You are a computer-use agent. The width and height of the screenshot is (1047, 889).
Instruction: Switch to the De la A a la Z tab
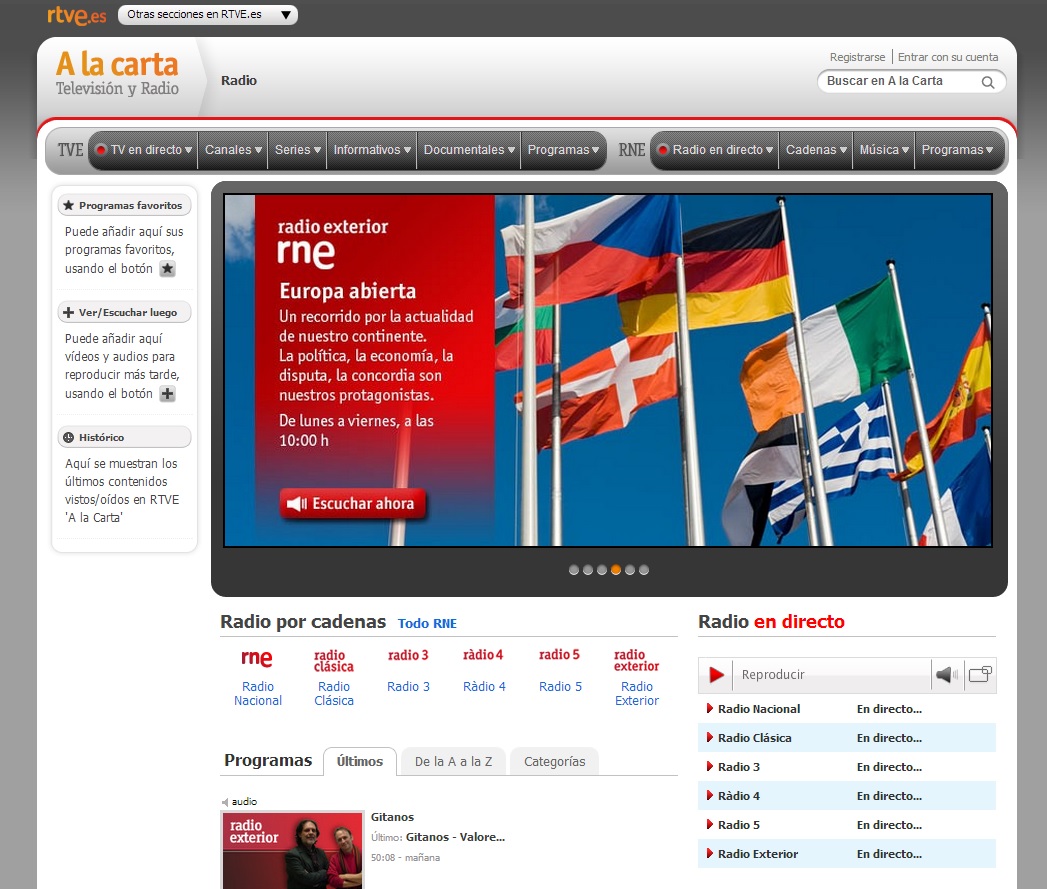453,762
